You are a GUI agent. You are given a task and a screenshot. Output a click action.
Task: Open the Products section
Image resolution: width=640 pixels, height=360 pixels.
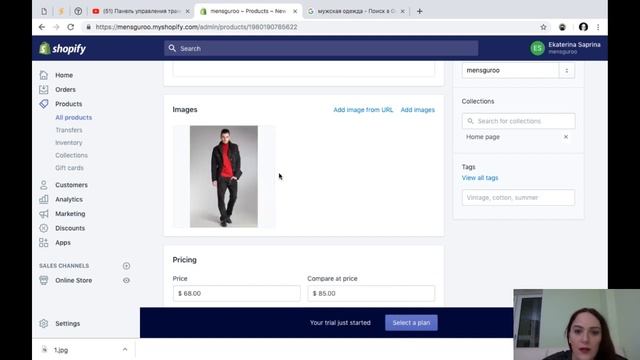(69, 104)
